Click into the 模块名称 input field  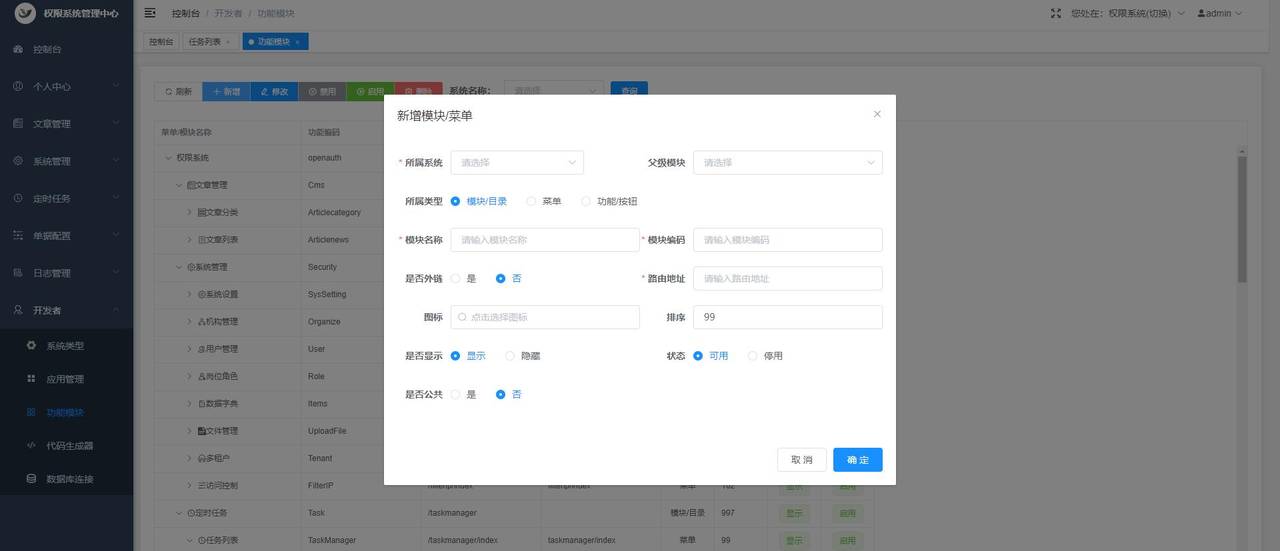(x=545, y=240)
